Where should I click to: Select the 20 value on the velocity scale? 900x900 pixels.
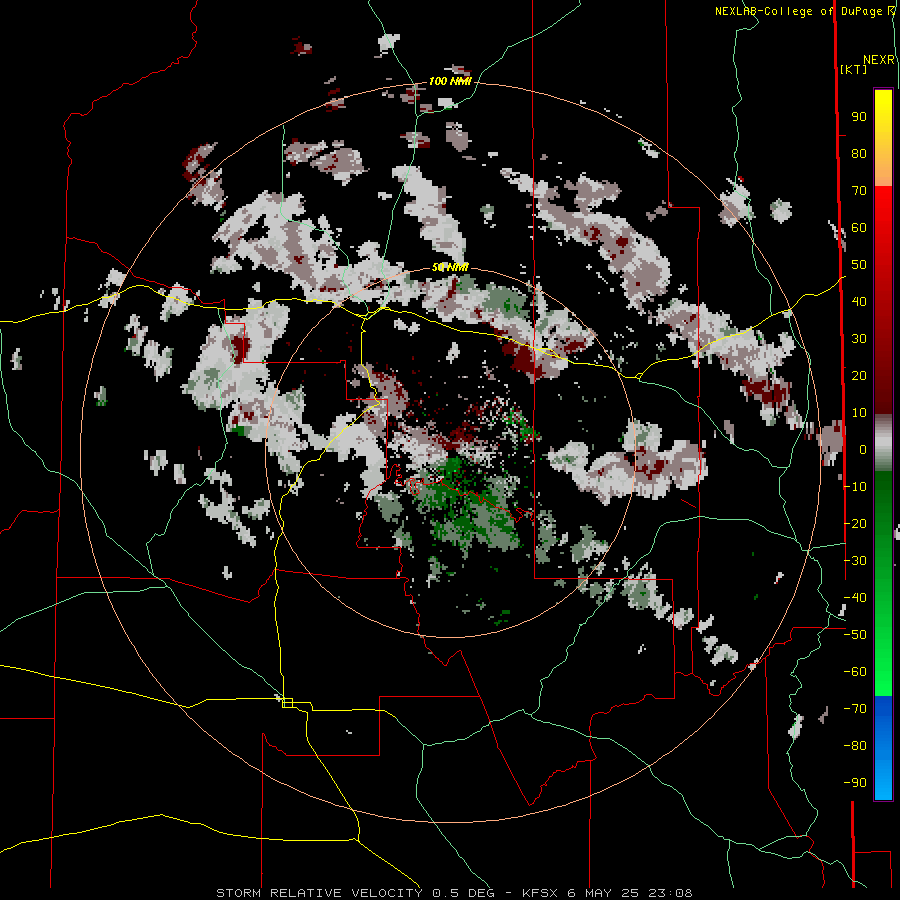pos(859,375)
